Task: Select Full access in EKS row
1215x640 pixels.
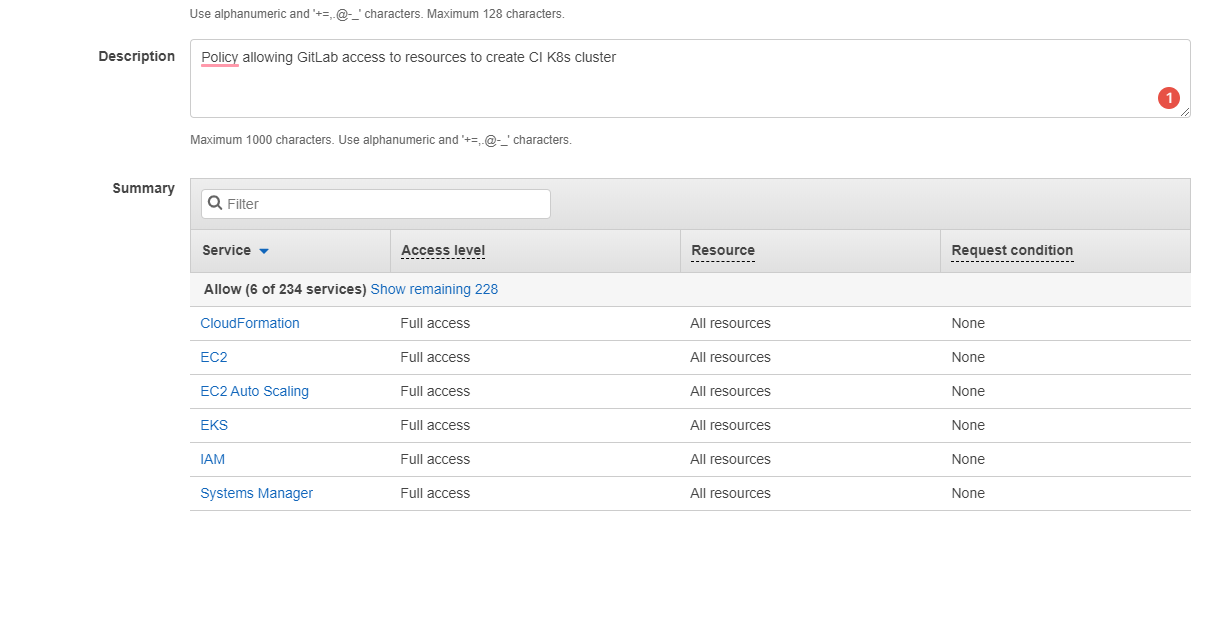Action: tap(435, 425)
